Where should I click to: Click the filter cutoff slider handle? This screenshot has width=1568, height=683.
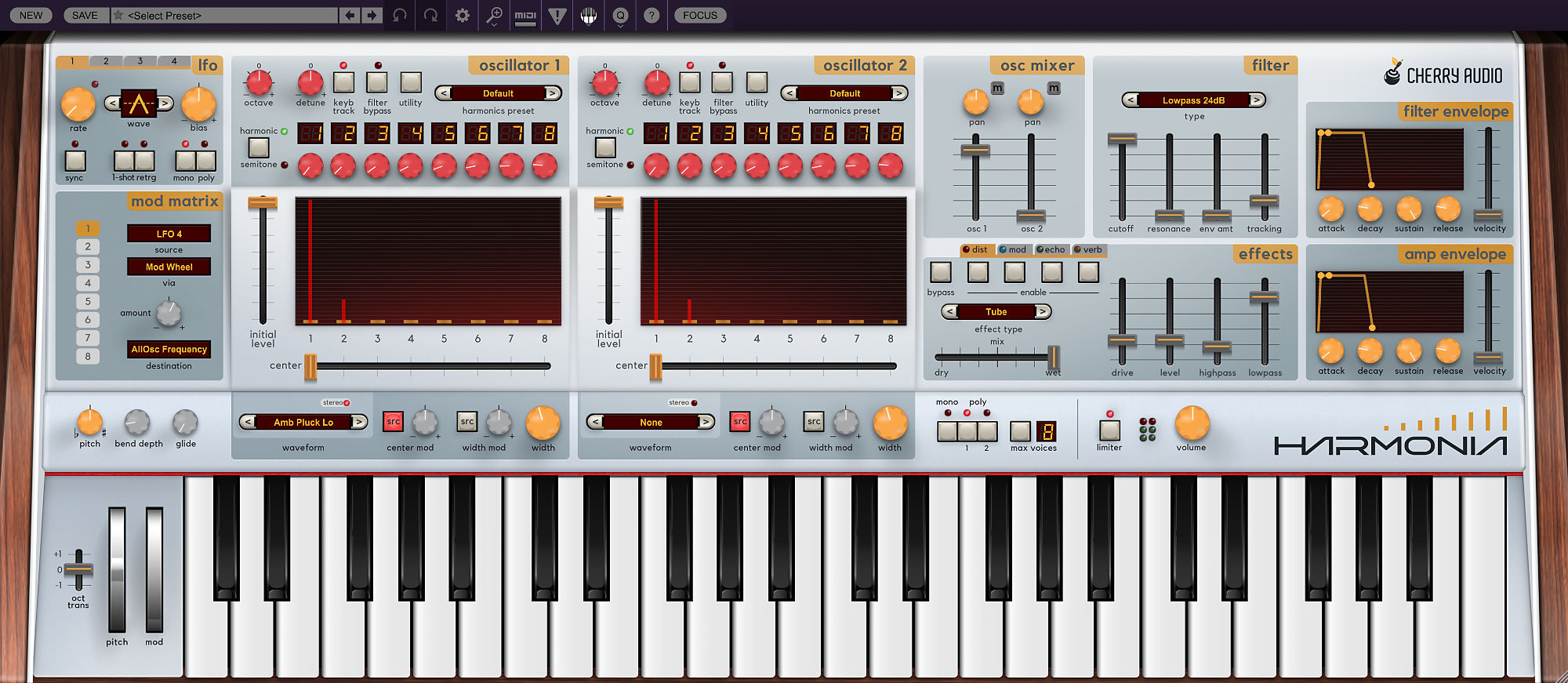click(x=1122, y=140)
